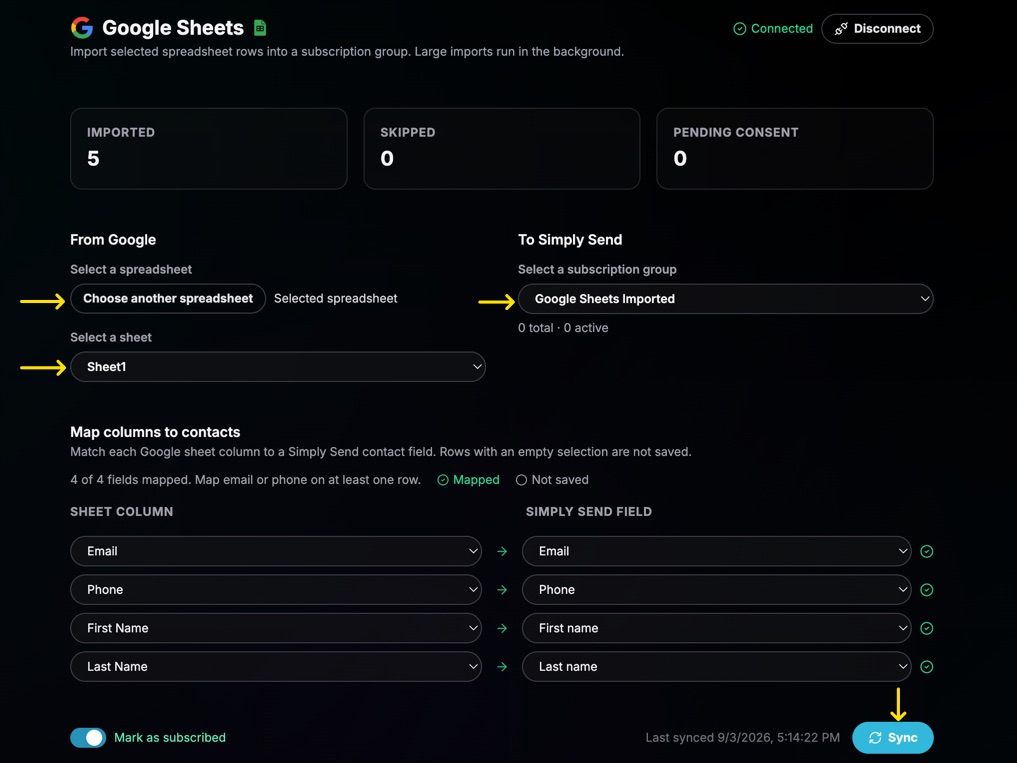Click the 'To Simply Send' heading
Image resolution: width=1017 pixels, height=763 pixels.
(x=570, y=239)
